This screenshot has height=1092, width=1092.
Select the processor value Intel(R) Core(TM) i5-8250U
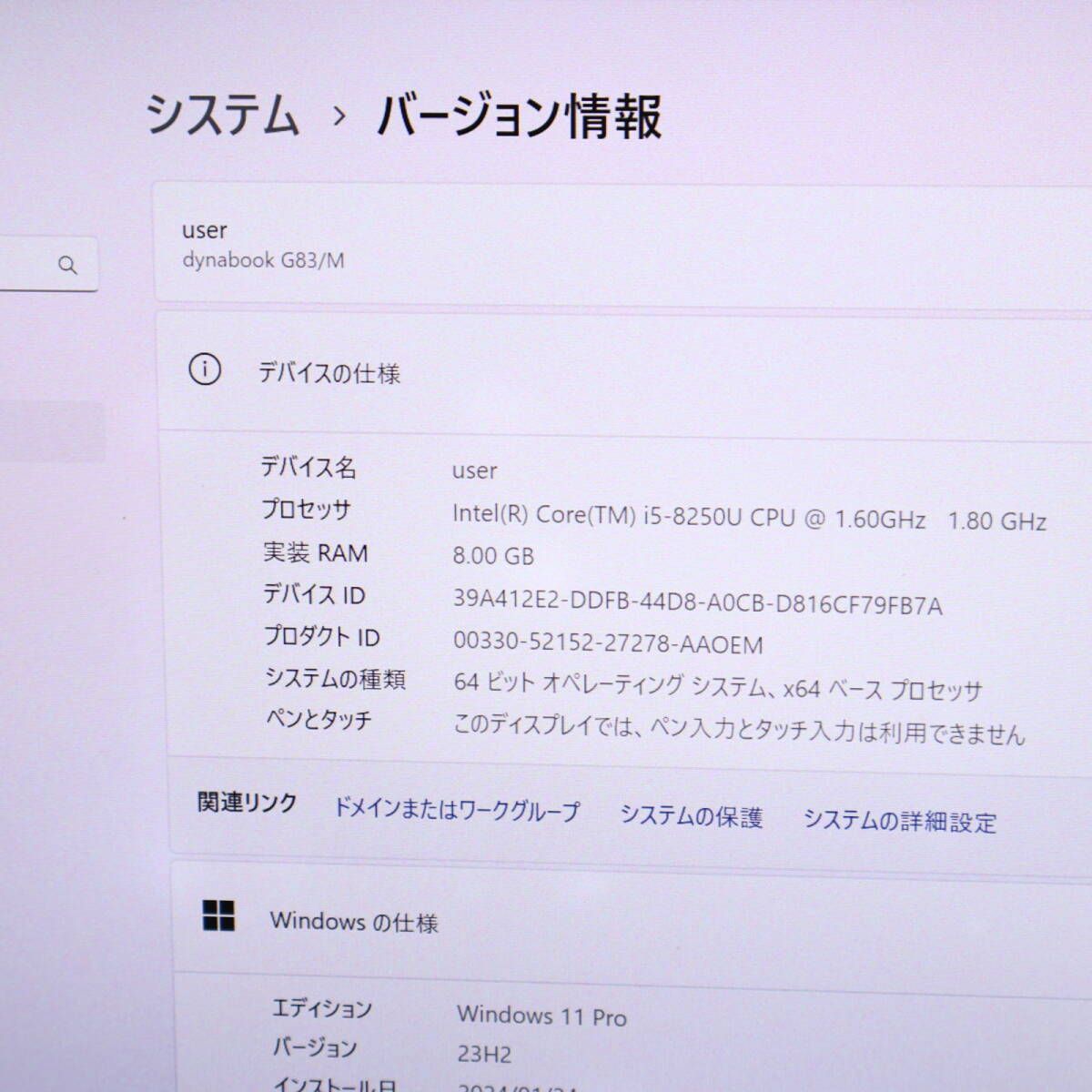[x=750, y=518]
